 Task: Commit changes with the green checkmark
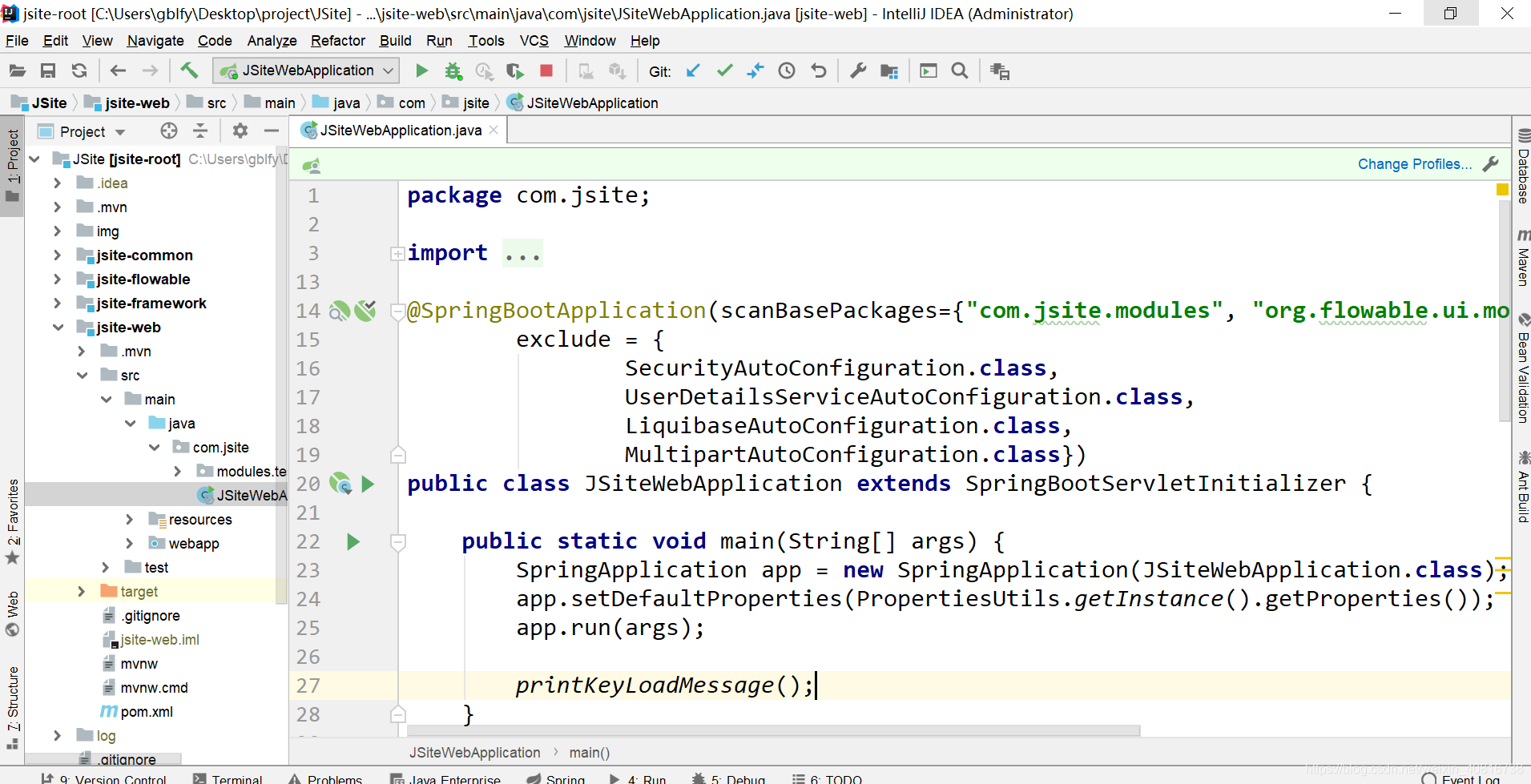point(725,71)
